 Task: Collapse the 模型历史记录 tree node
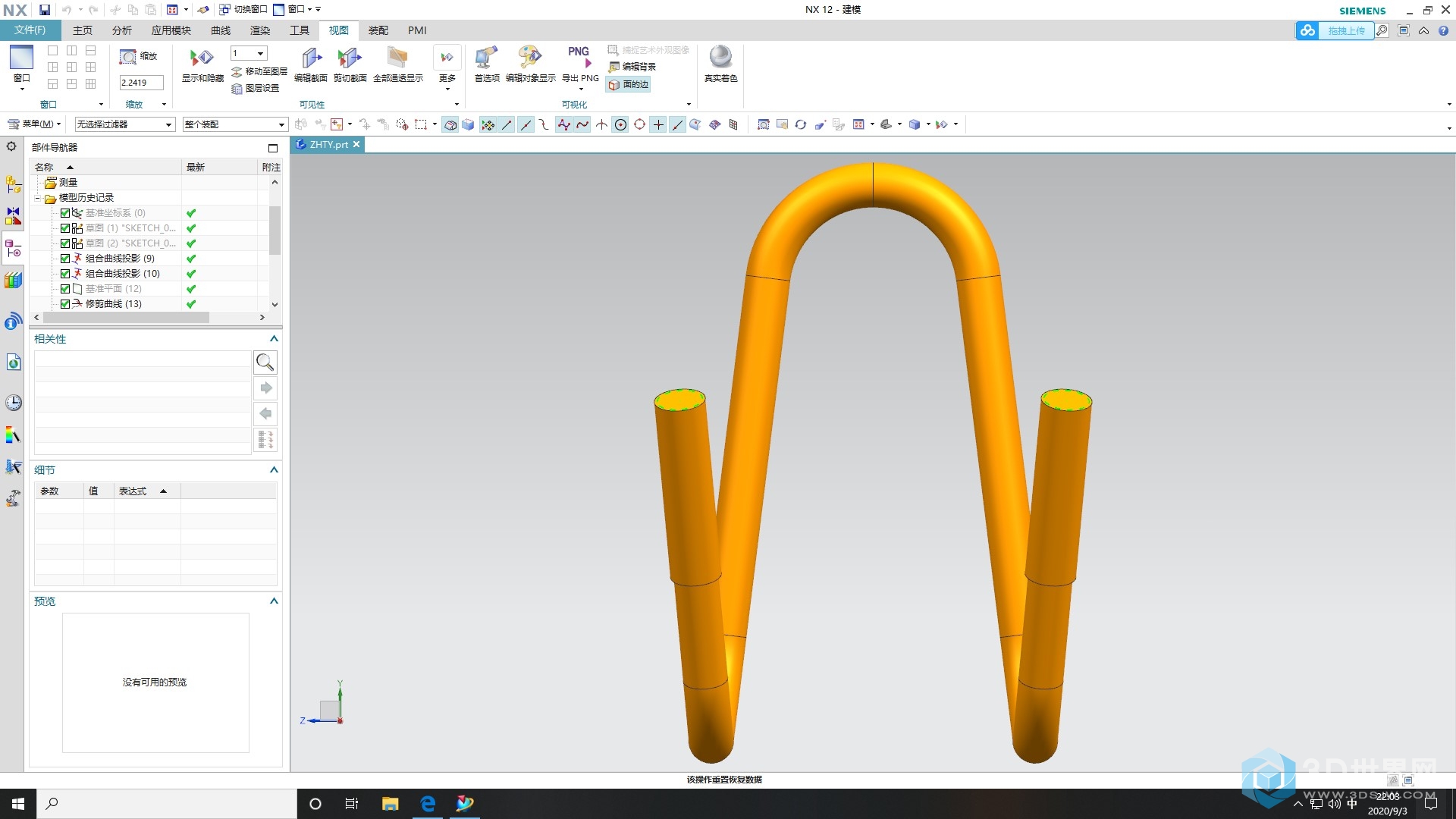(x=37, y=198)
